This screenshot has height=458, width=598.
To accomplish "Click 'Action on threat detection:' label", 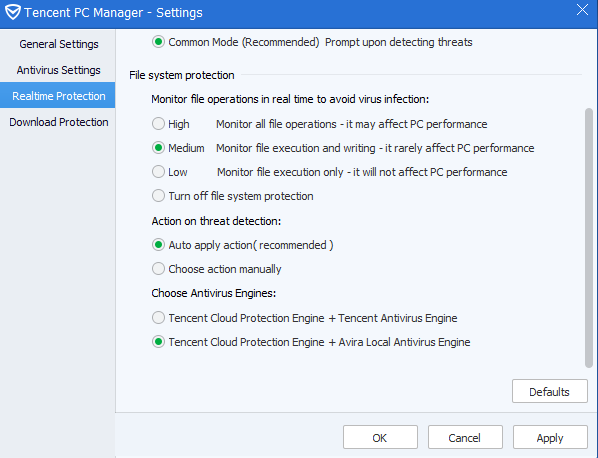I will click(x=216, y=221).
